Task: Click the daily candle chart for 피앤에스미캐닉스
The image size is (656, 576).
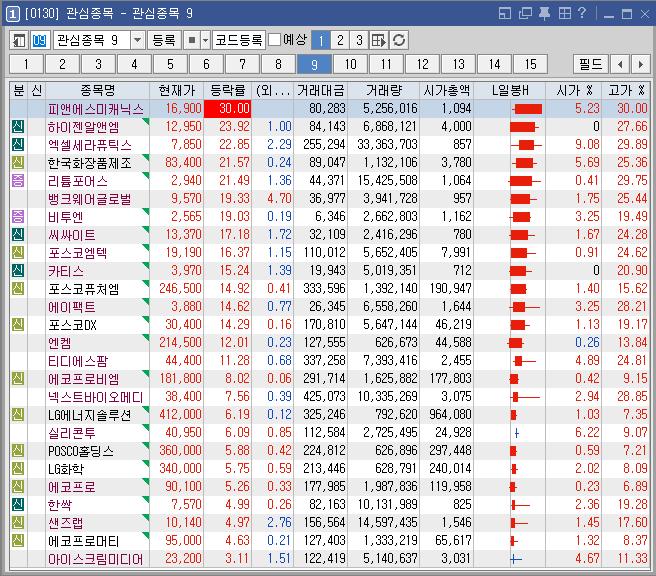Action: click(x=527, y=109)
